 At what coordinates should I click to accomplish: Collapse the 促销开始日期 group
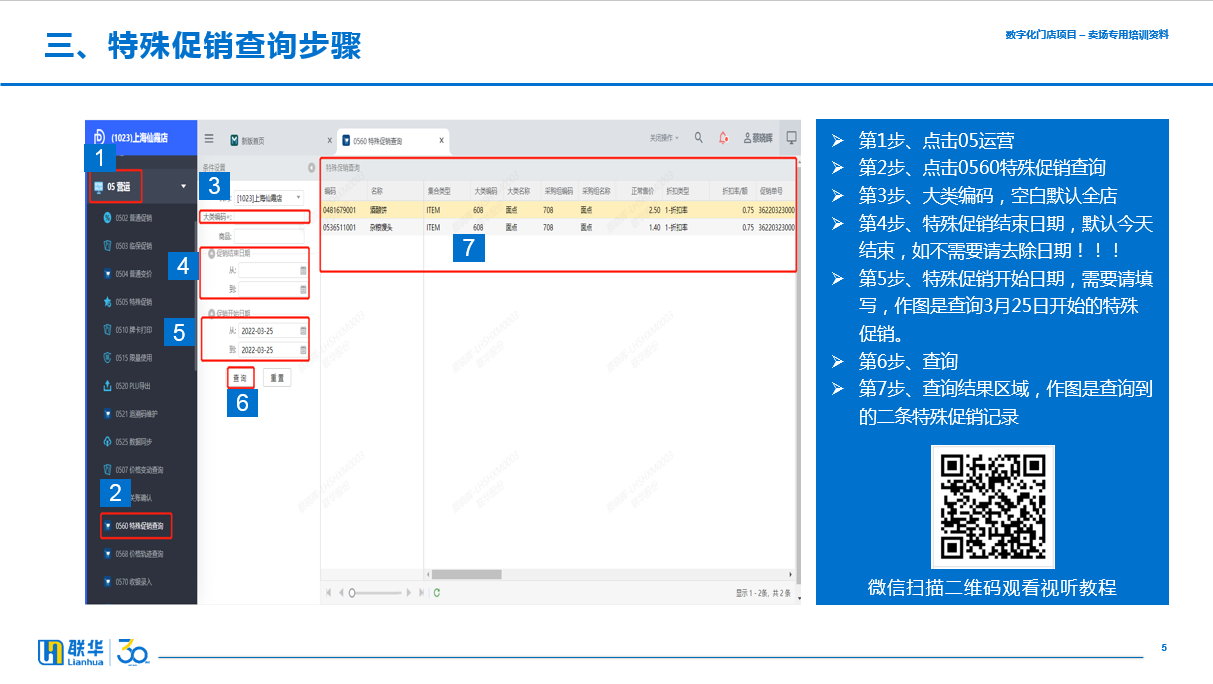[211, 312]
